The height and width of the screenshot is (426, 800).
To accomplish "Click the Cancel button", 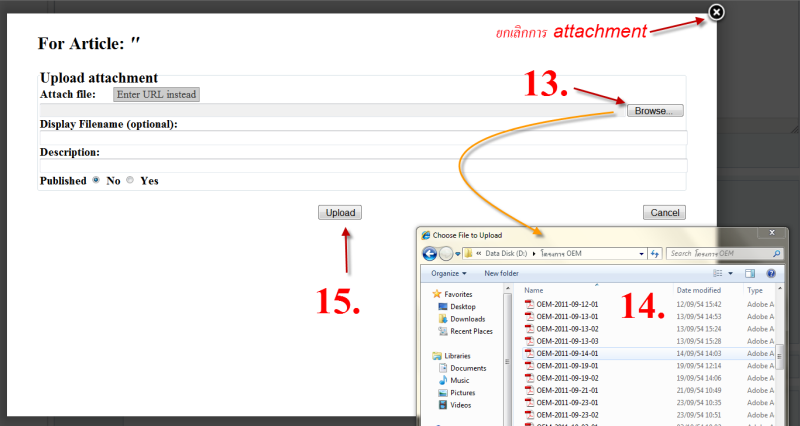I will (x=664, y=213).
